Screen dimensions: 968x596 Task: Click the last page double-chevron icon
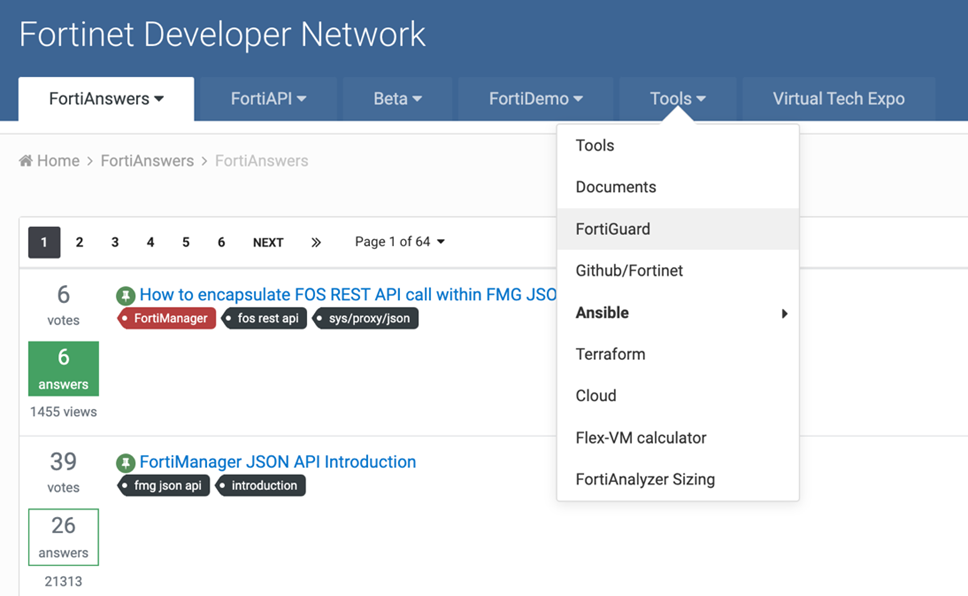point(316,242)
